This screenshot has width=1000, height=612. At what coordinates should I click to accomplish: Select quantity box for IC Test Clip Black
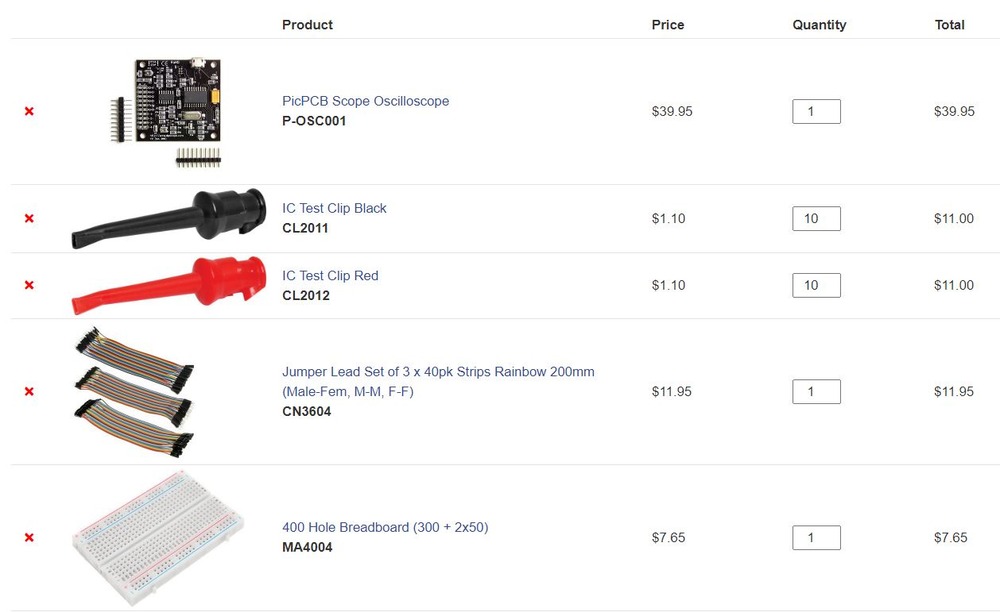click(x=816, y=219)
